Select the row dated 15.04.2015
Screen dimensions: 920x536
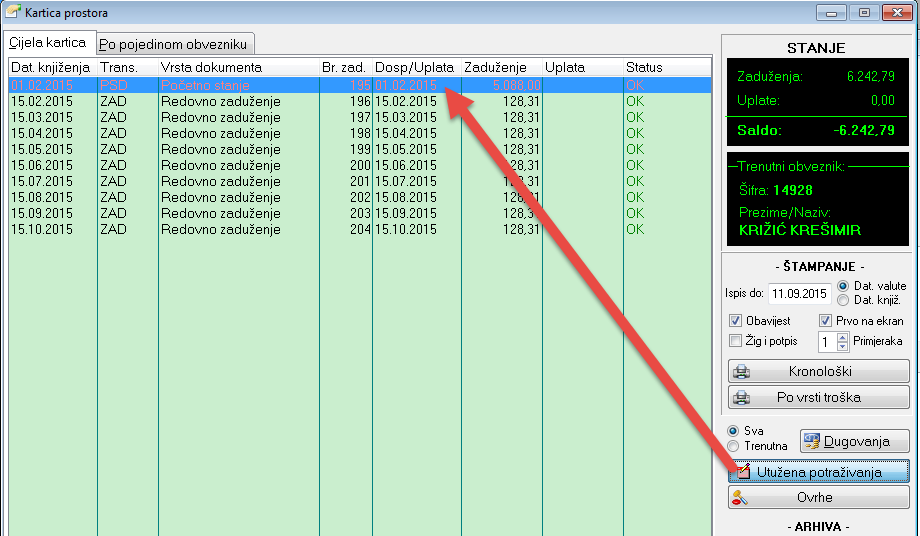click(360, 133)
